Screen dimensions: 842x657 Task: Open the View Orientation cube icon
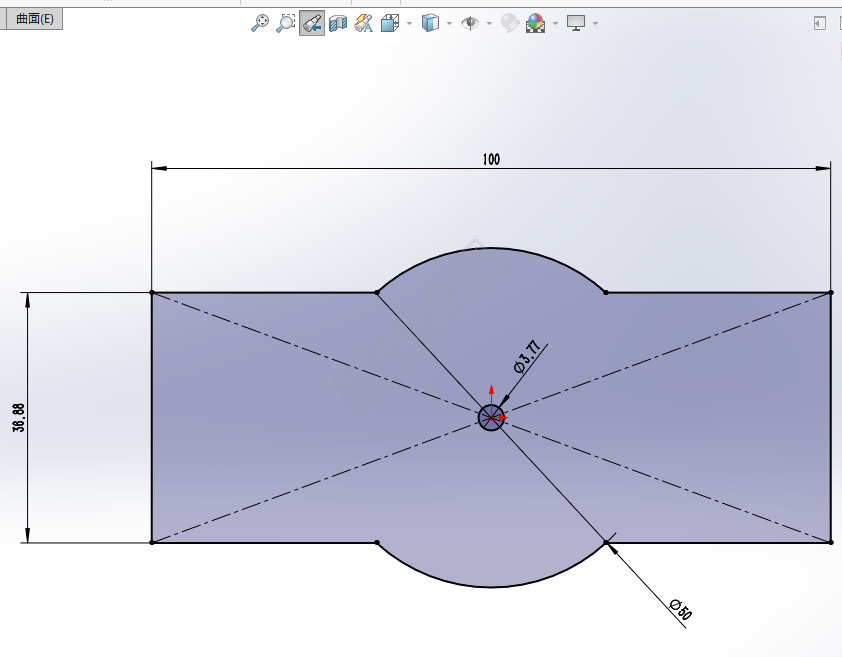[x=387, y=23]
